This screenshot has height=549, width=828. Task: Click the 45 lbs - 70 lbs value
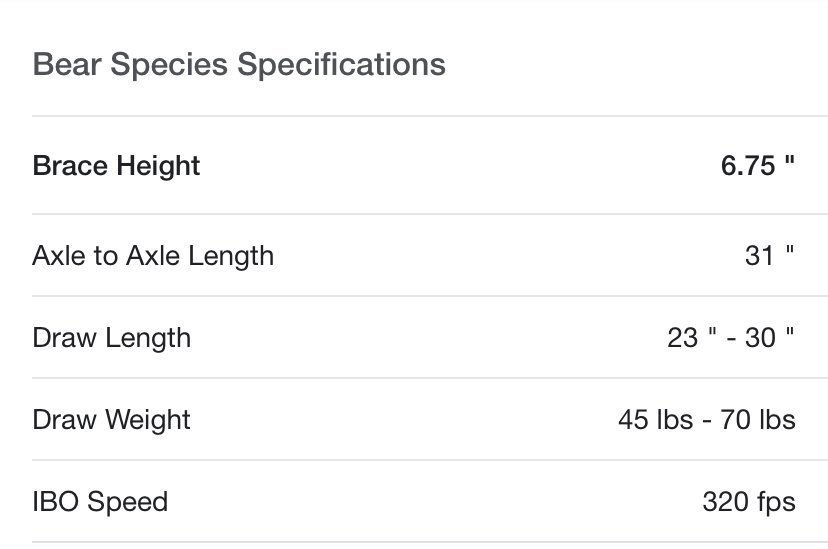pos(707,420)
